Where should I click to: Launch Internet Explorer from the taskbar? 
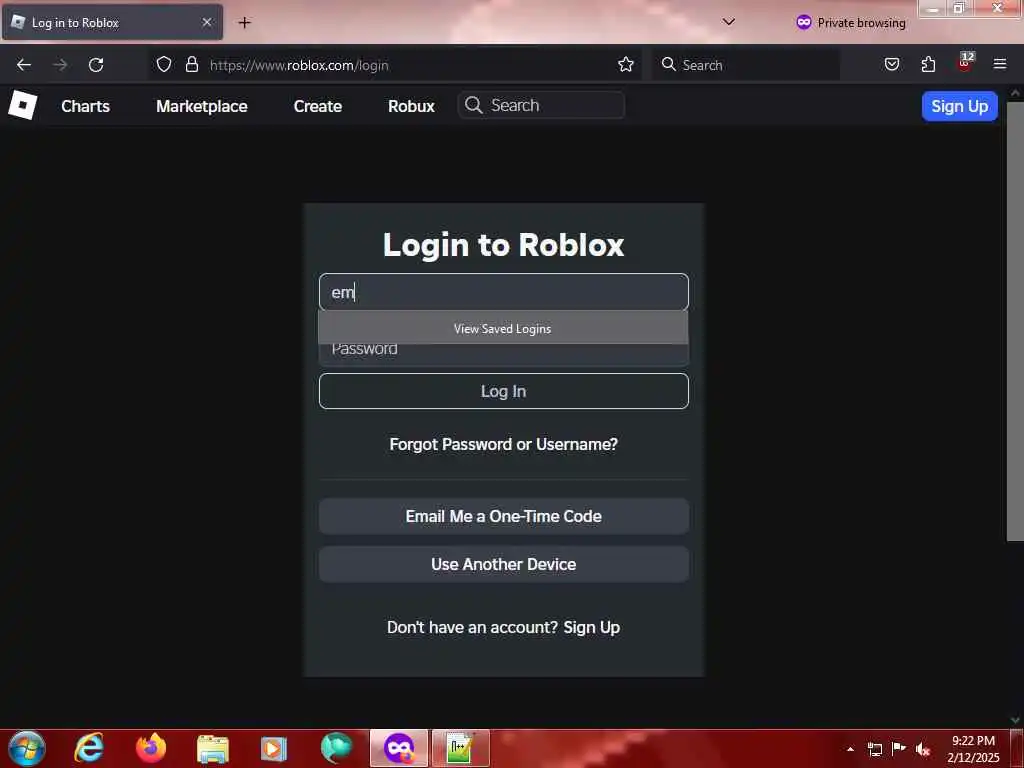pyautogui.click(x=89, y=748)
